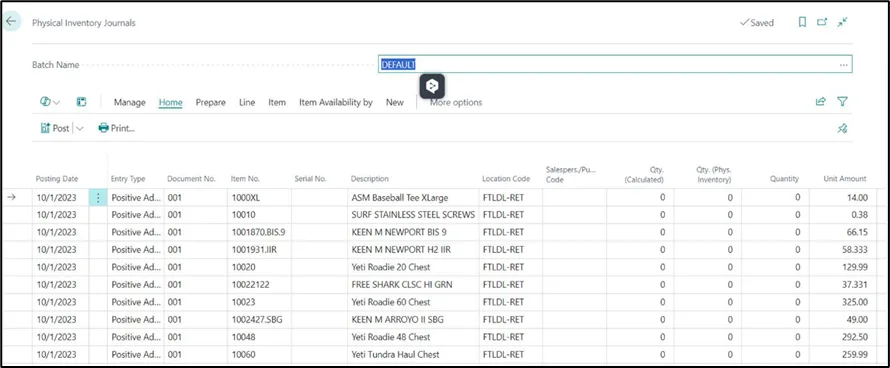The height and width of the screenshot is (368, 890).
Task: Click the Salespers./Pu... Code column header
Action: [571, 174]
